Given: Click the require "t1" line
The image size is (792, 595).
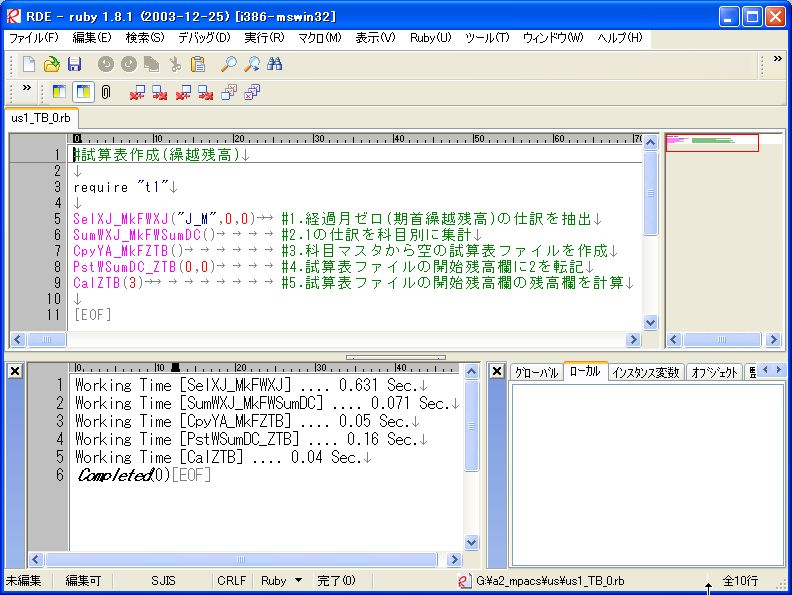Looking at the screenshot, I should tap(121, 187).
